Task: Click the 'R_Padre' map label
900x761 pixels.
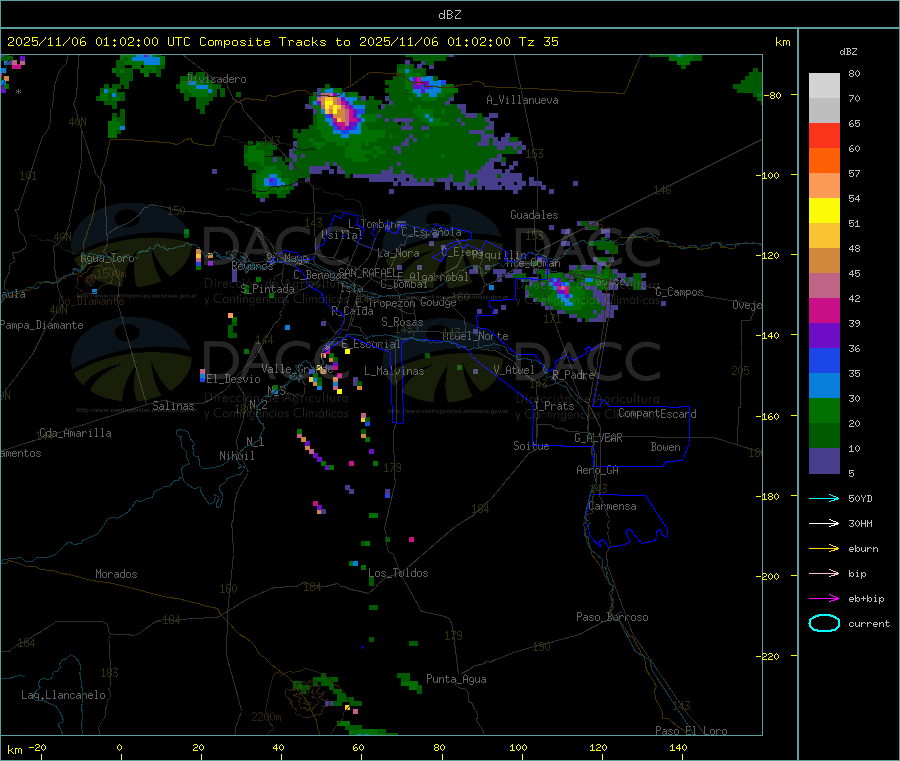Action: (573, 375)
